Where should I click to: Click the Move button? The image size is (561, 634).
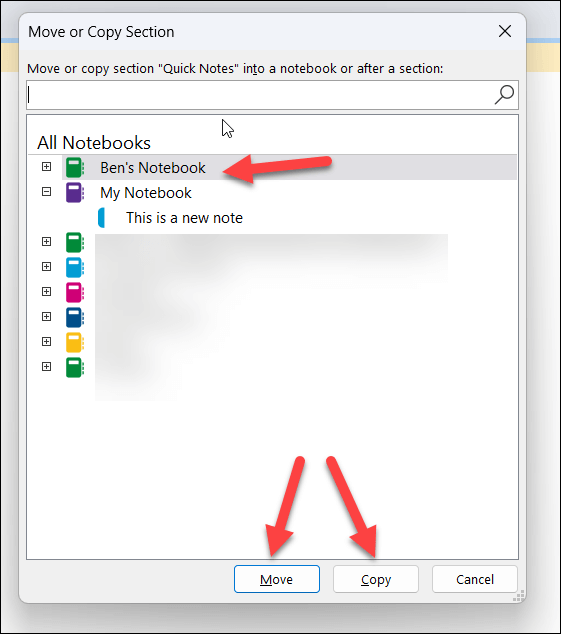pyautogui.click(x=277, y=579)
